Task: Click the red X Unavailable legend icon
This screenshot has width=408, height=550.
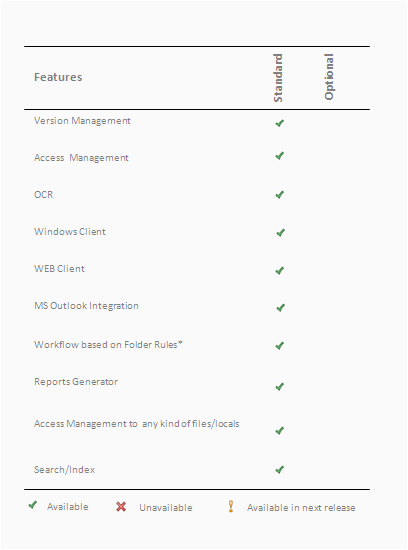Action: [121, 507]
